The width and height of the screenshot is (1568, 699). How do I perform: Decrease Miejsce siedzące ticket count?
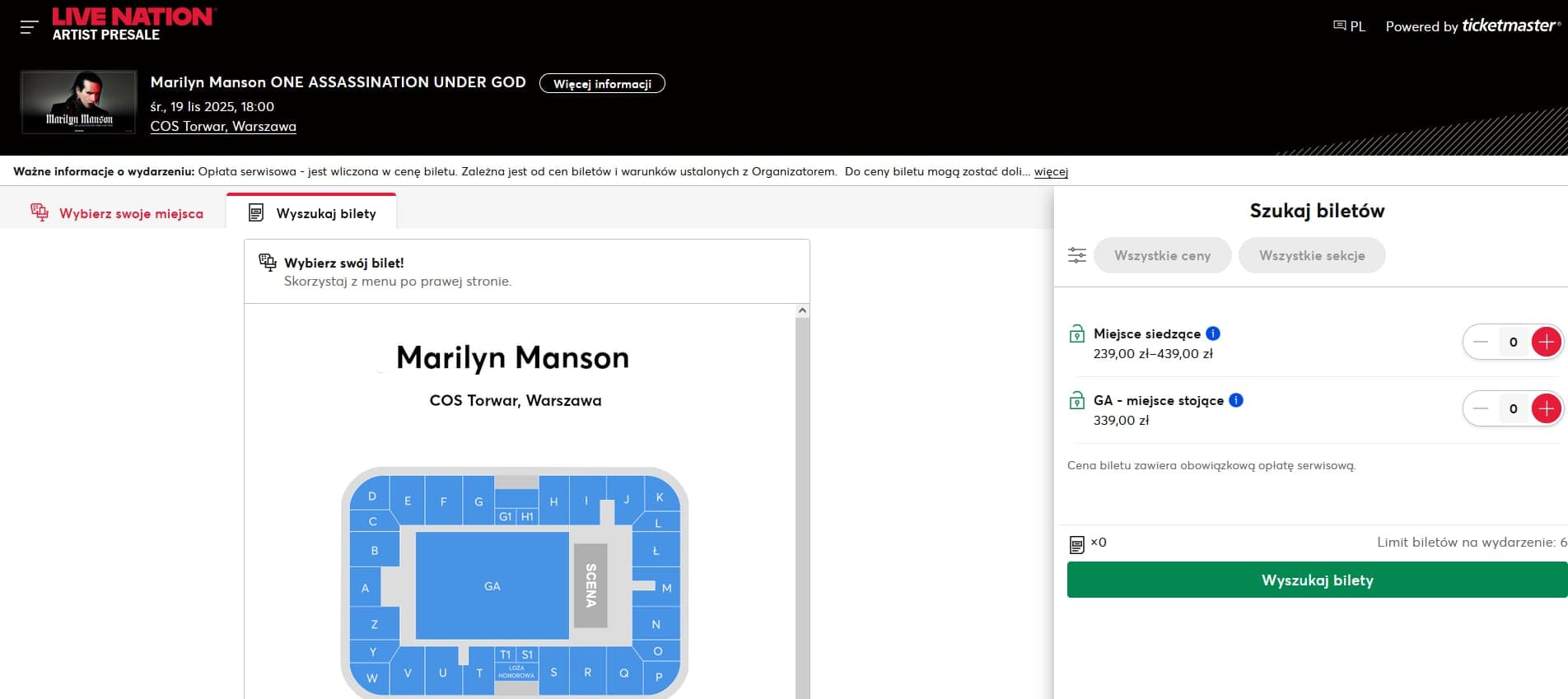(1481, 342)
